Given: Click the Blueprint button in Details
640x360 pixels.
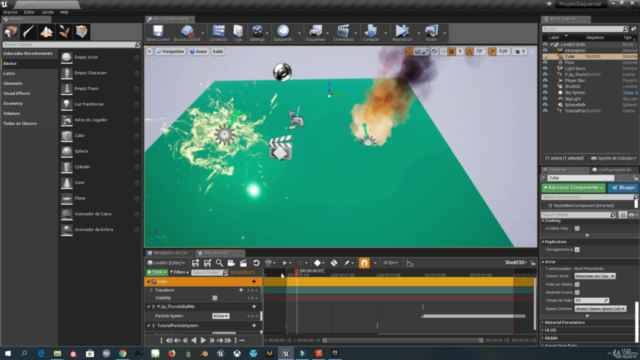Looking at the screenshot, I should (623, 188).
